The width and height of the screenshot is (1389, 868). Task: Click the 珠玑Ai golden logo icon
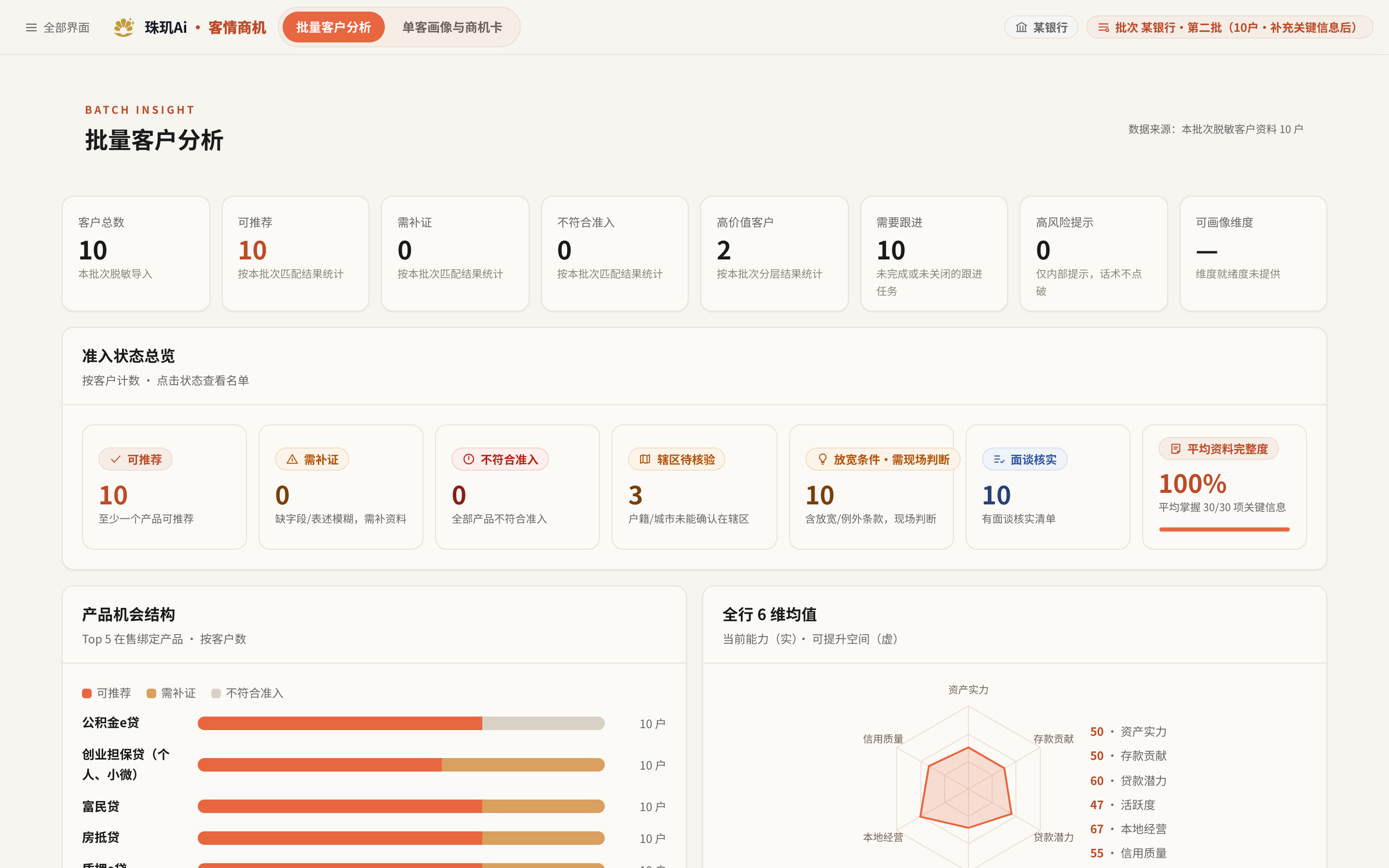123,27
